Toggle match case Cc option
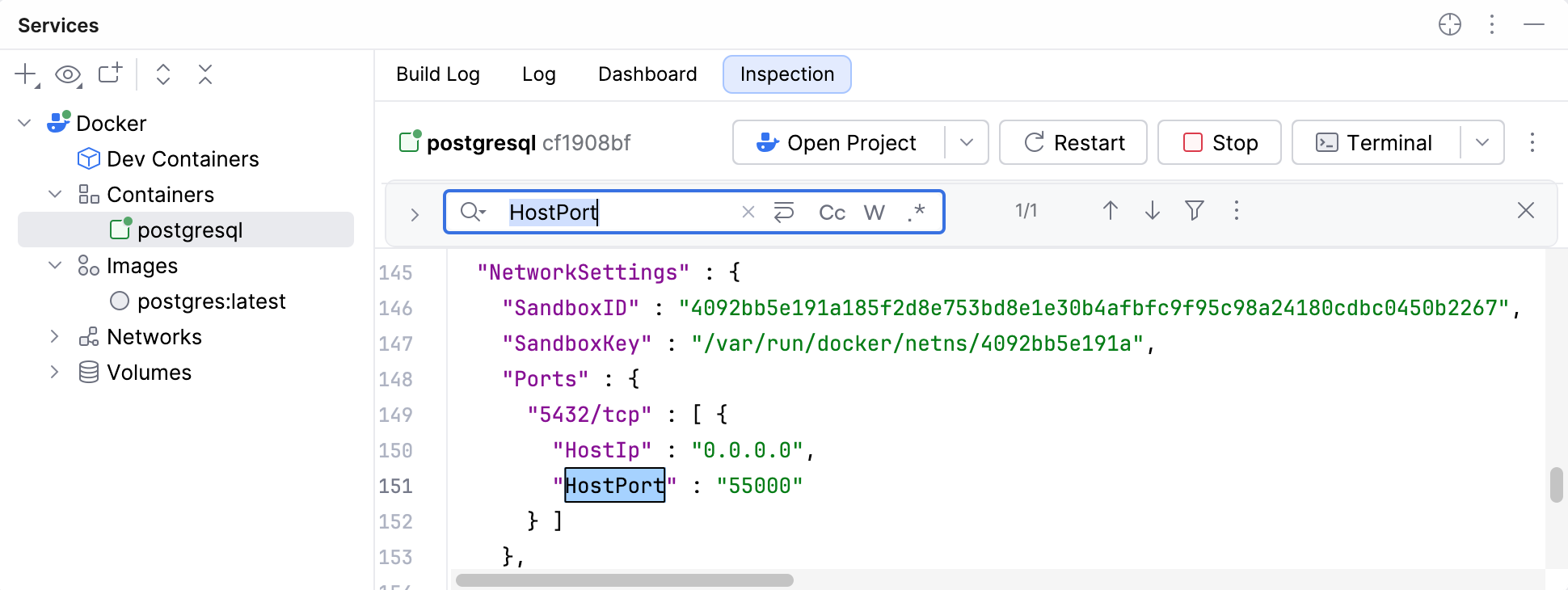The image size is (1568, 590). tap(832, 213)
